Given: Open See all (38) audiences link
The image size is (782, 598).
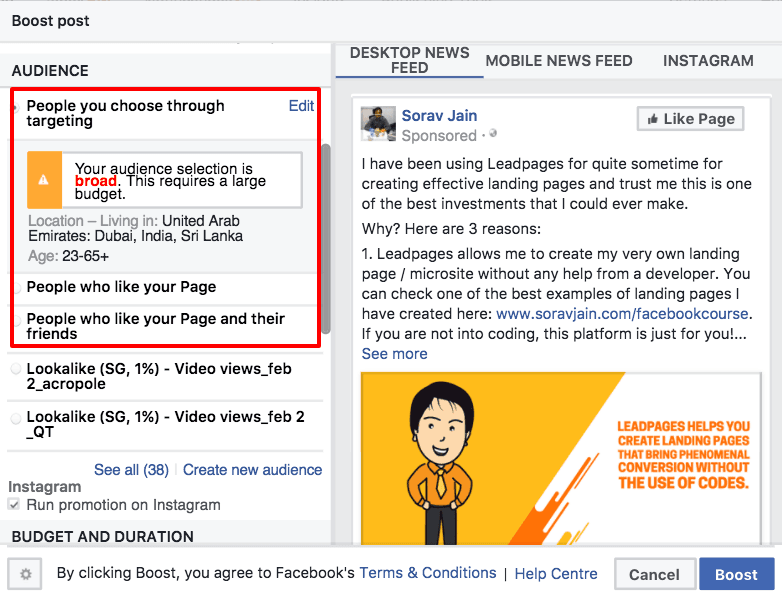Looking at the screenshot, I should point(131,469).
